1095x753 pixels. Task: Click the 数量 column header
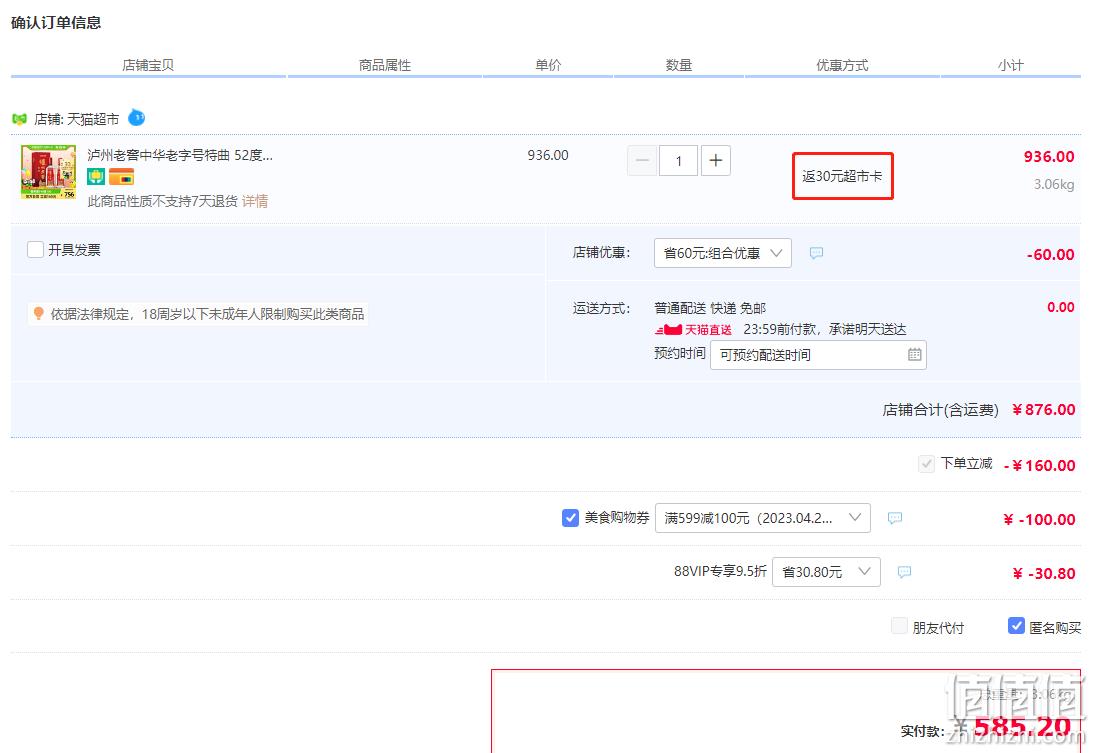coord(679,65)
